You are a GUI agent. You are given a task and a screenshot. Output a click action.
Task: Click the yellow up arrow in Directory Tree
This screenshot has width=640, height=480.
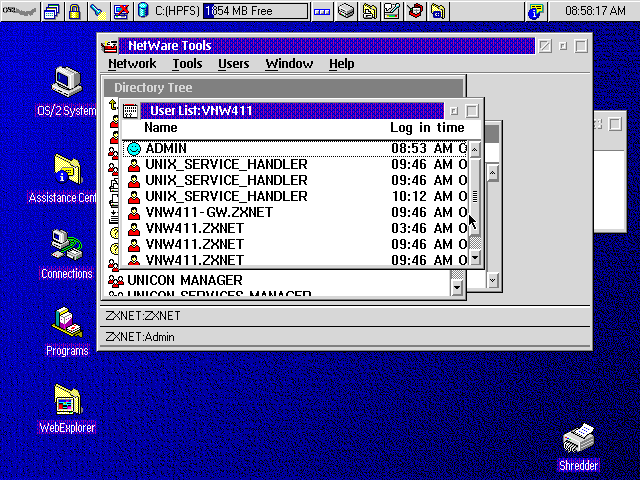pyautogui.click(x=113, y=105)
